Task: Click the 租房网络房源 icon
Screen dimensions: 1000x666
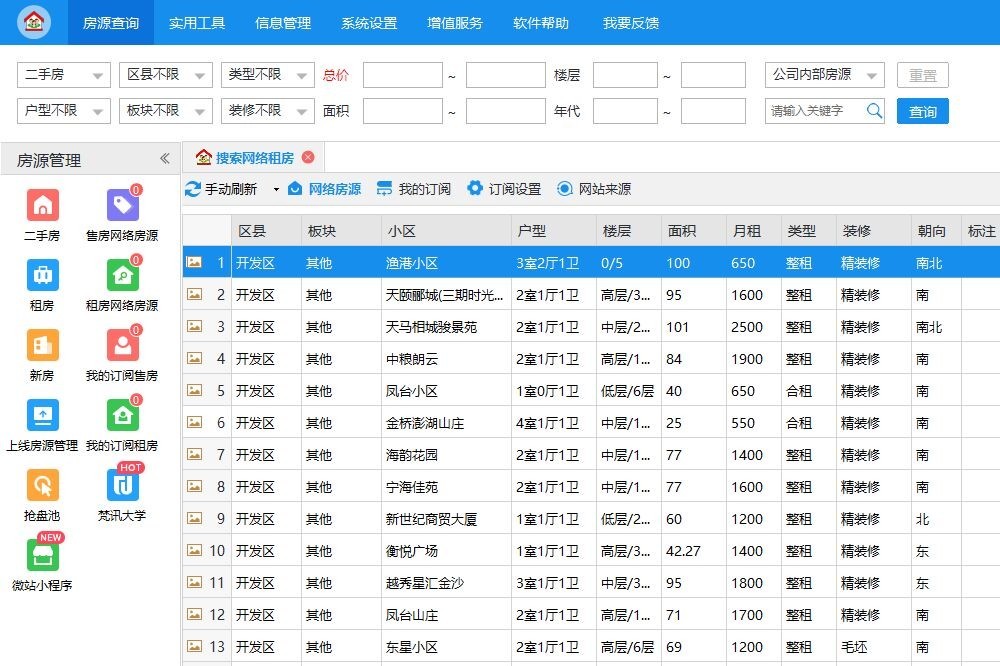Action: pos(122,277)
